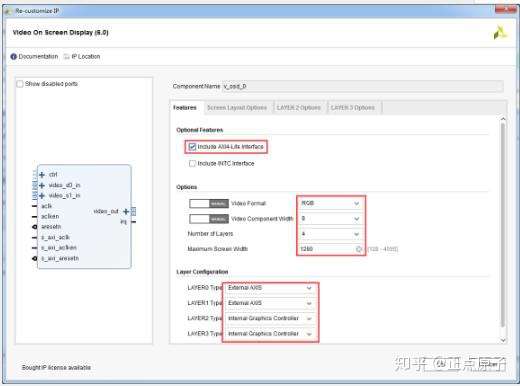Switch to the Features tab
The height and width of the screenshot is (386, 520).
(x=185, y=108)
